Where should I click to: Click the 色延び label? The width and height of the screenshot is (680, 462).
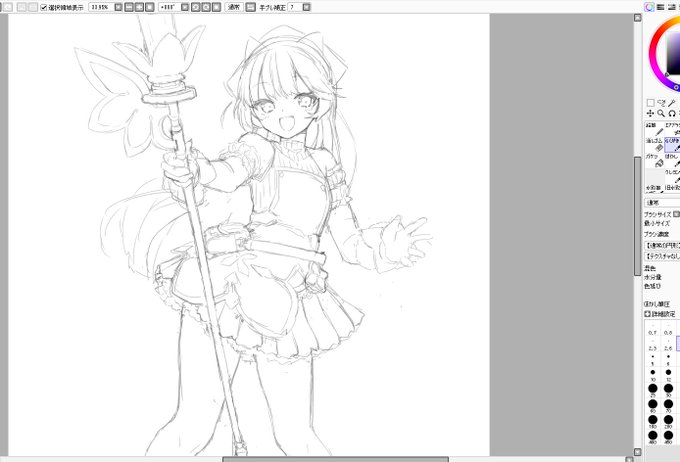[x=653, y=286]
